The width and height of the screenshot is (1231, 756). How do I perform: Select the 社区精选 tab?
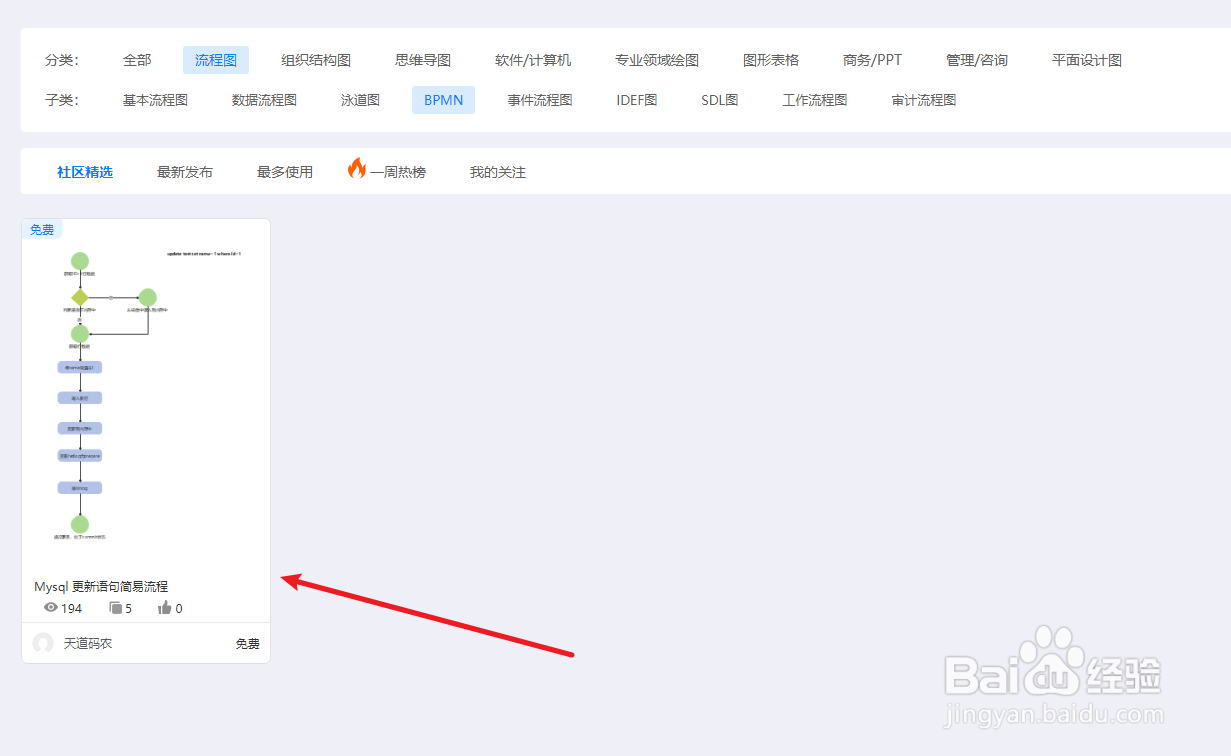click(x=85, y=170)
